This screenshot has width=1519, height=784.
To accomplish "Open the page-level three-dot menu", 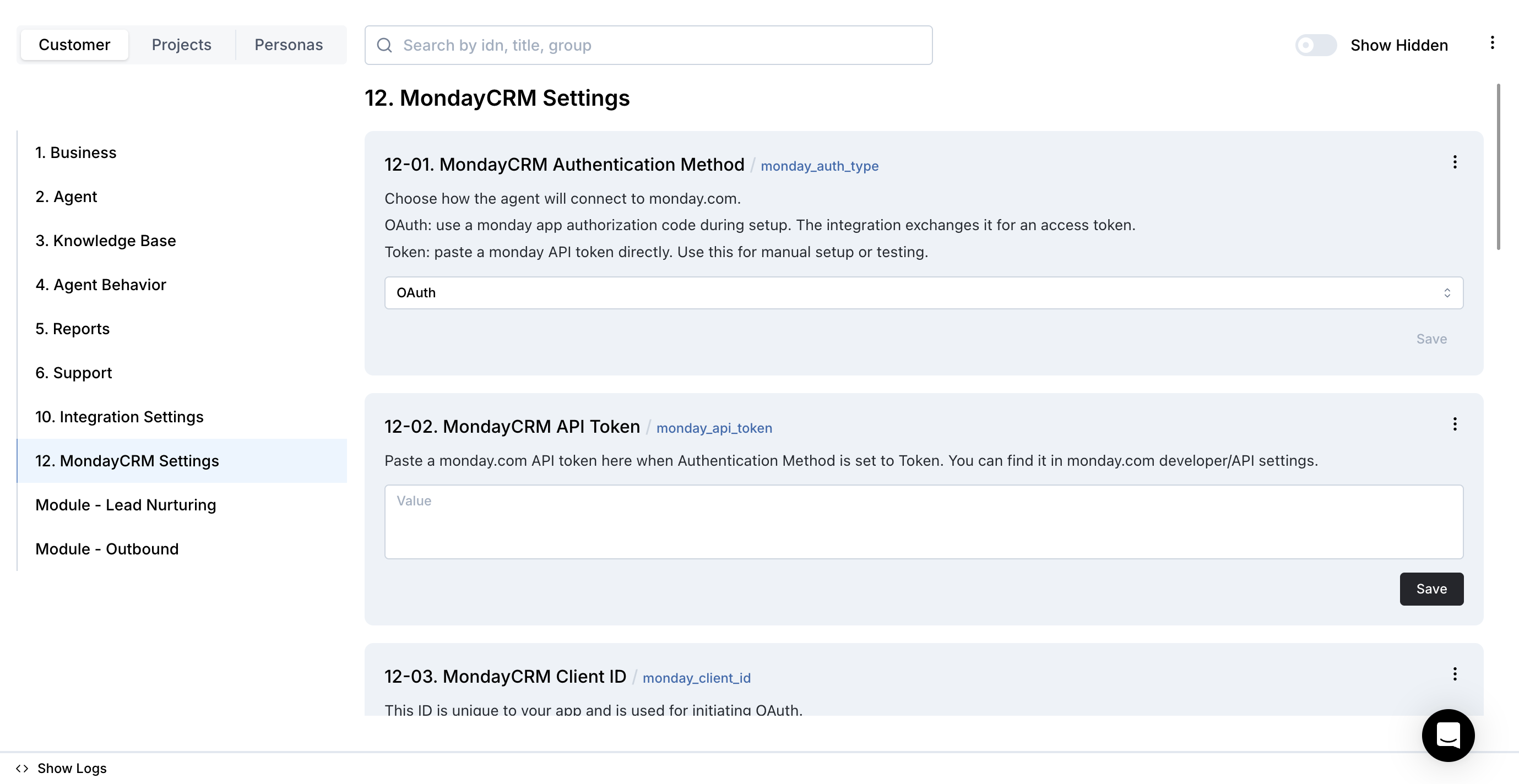I will click(1492, 43).
